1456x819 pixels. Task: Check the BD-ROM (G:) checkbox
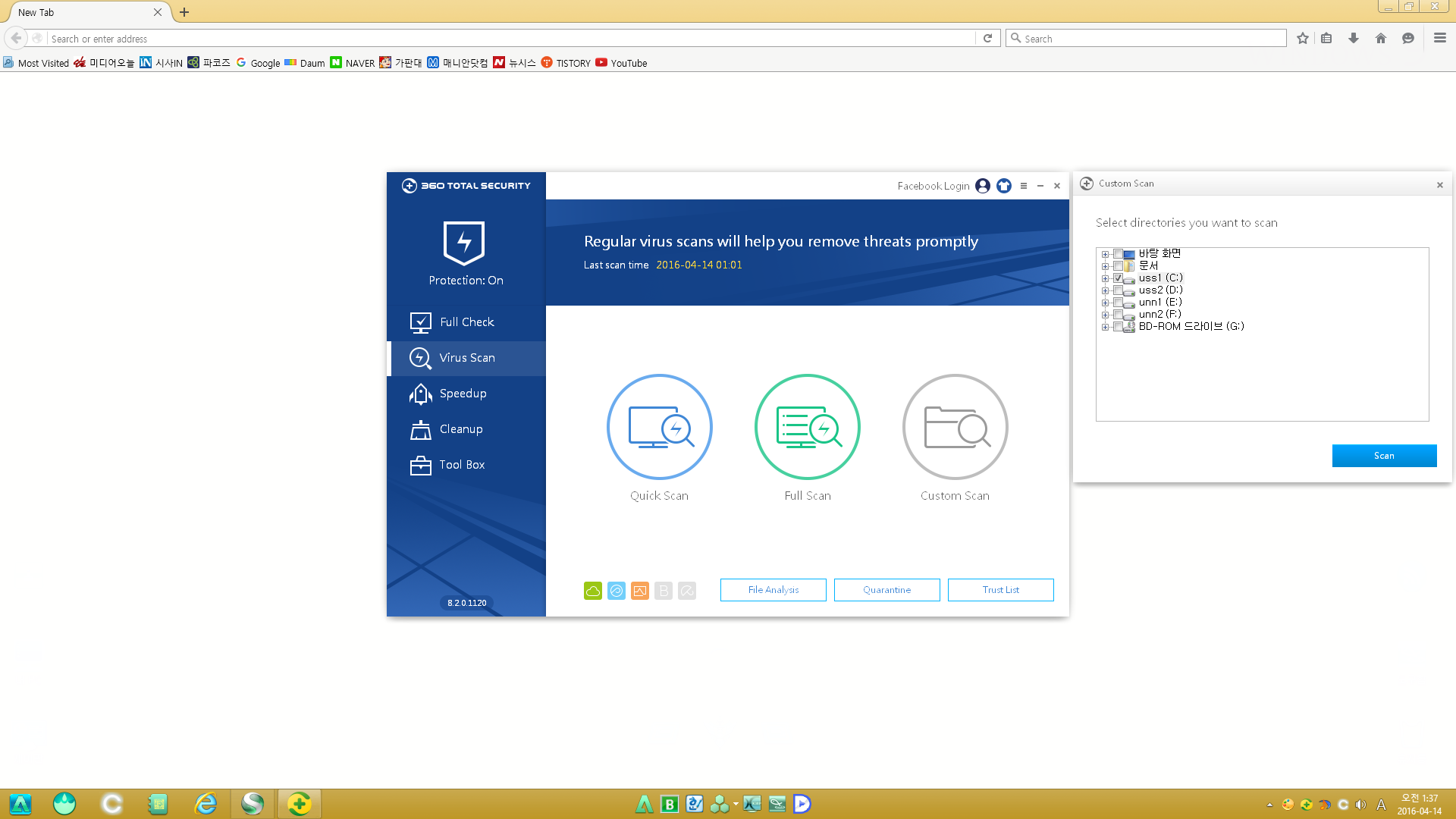point(1118,327)
